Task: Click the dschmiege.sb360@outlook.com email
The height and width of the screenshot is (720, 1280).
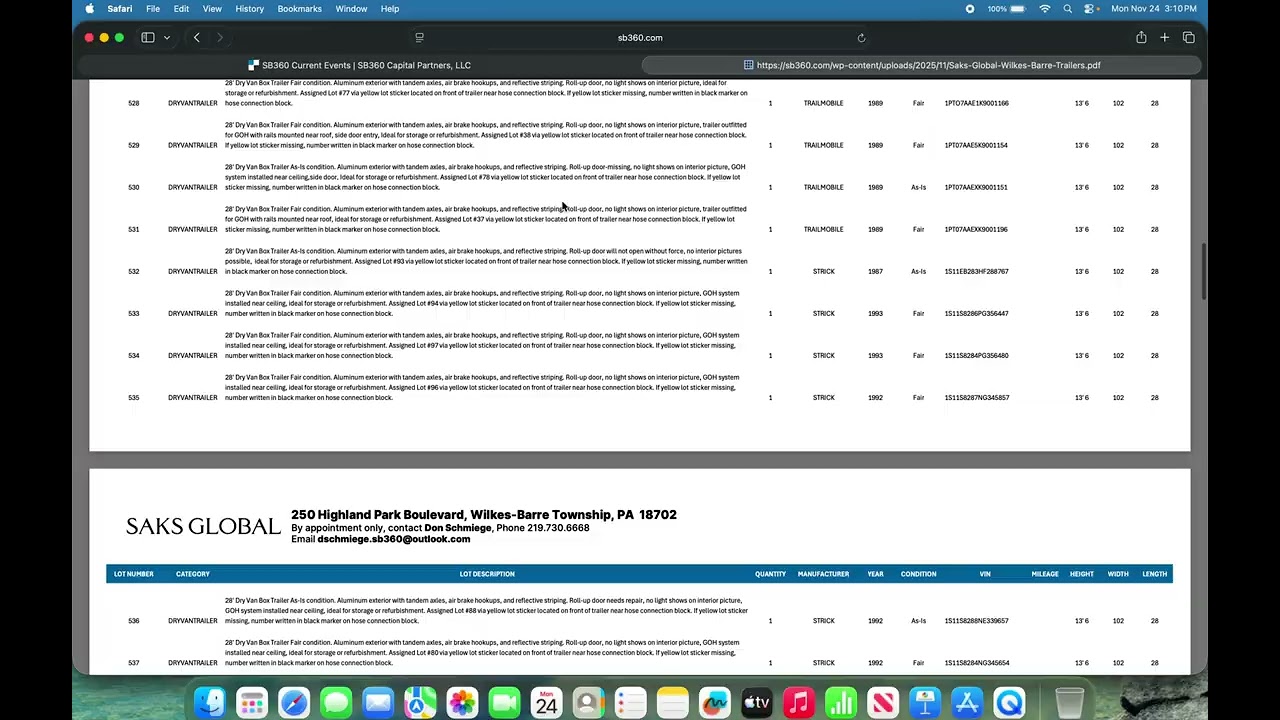Action: 394,539
